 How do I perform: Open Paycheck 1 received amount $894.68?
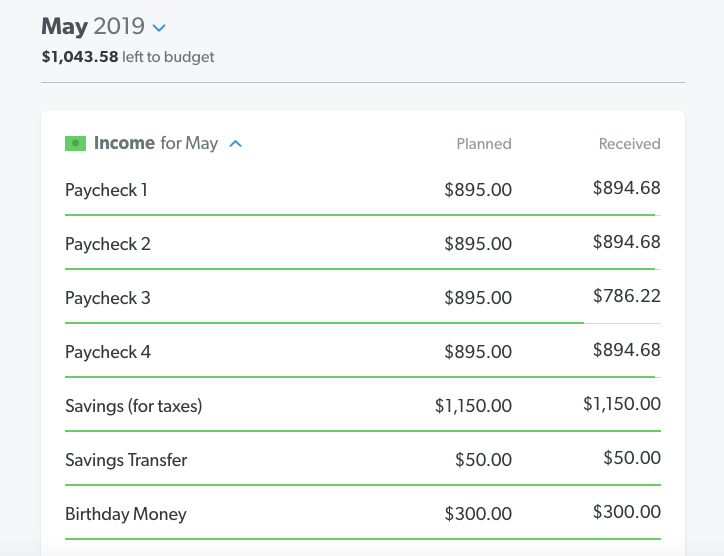pyautogui.click(x=626, y=188)
